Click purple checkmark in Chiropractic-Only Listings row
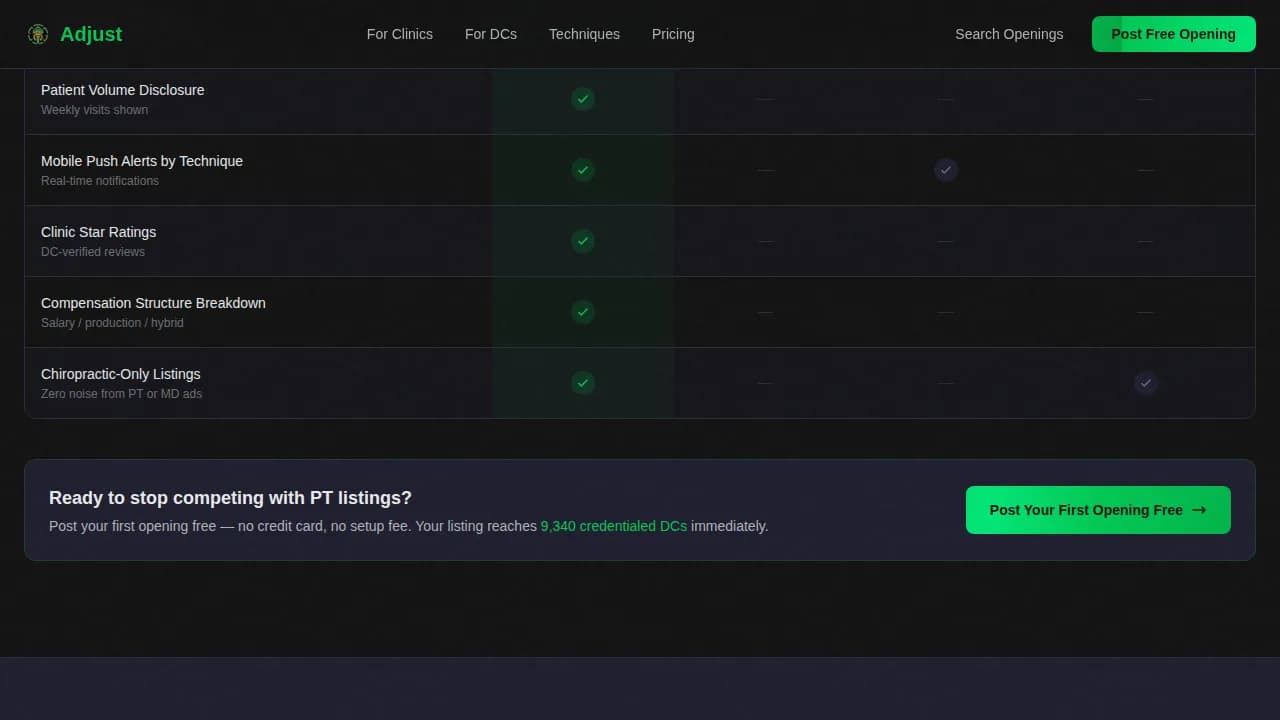This screenshot has width=1280, height=720. 1146,383
